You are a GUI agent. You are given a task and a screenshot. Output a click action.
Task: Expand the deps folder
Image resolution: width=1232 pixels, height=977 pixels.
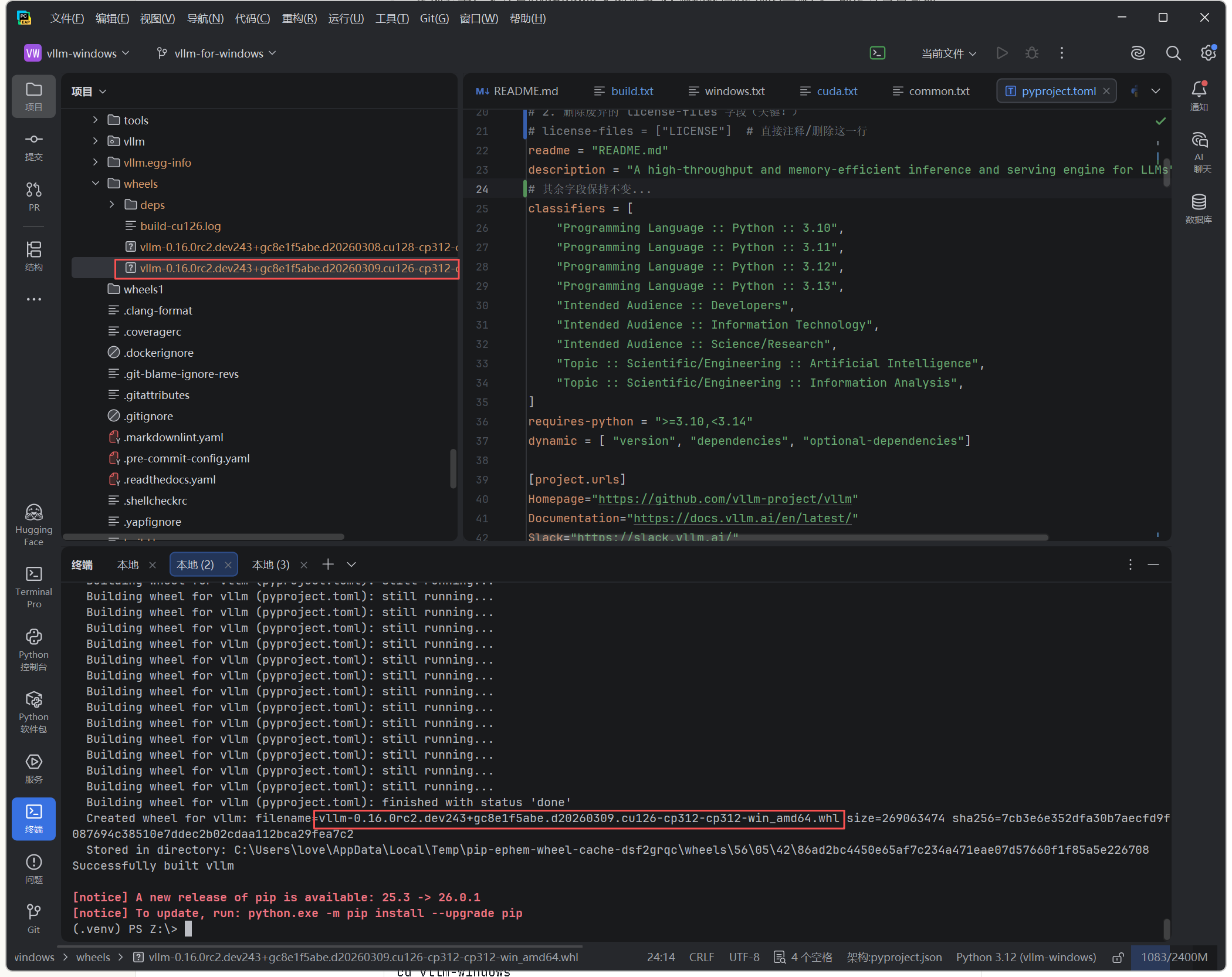112,205
